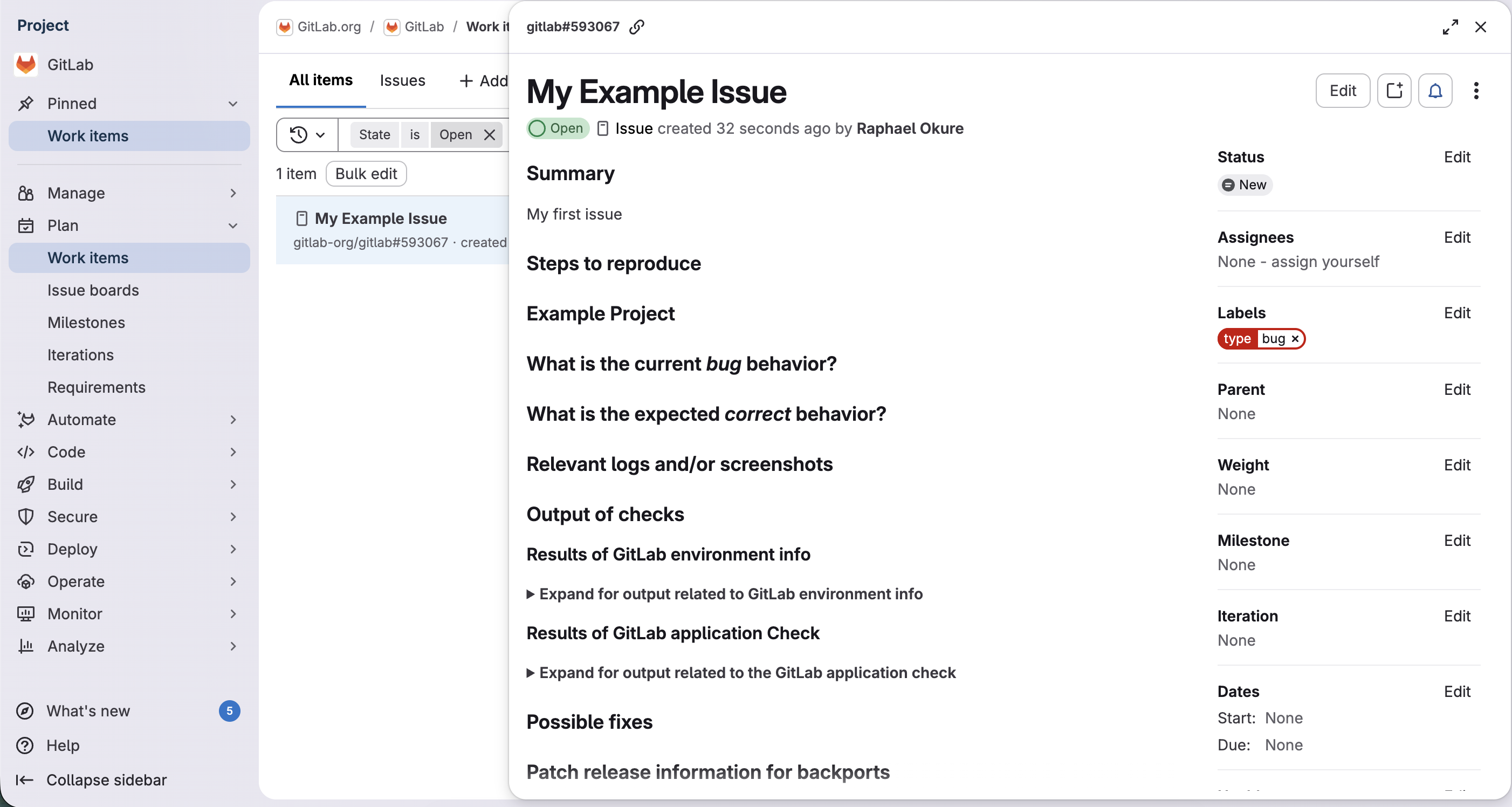Select My Example Issue list item

[380, 218]
